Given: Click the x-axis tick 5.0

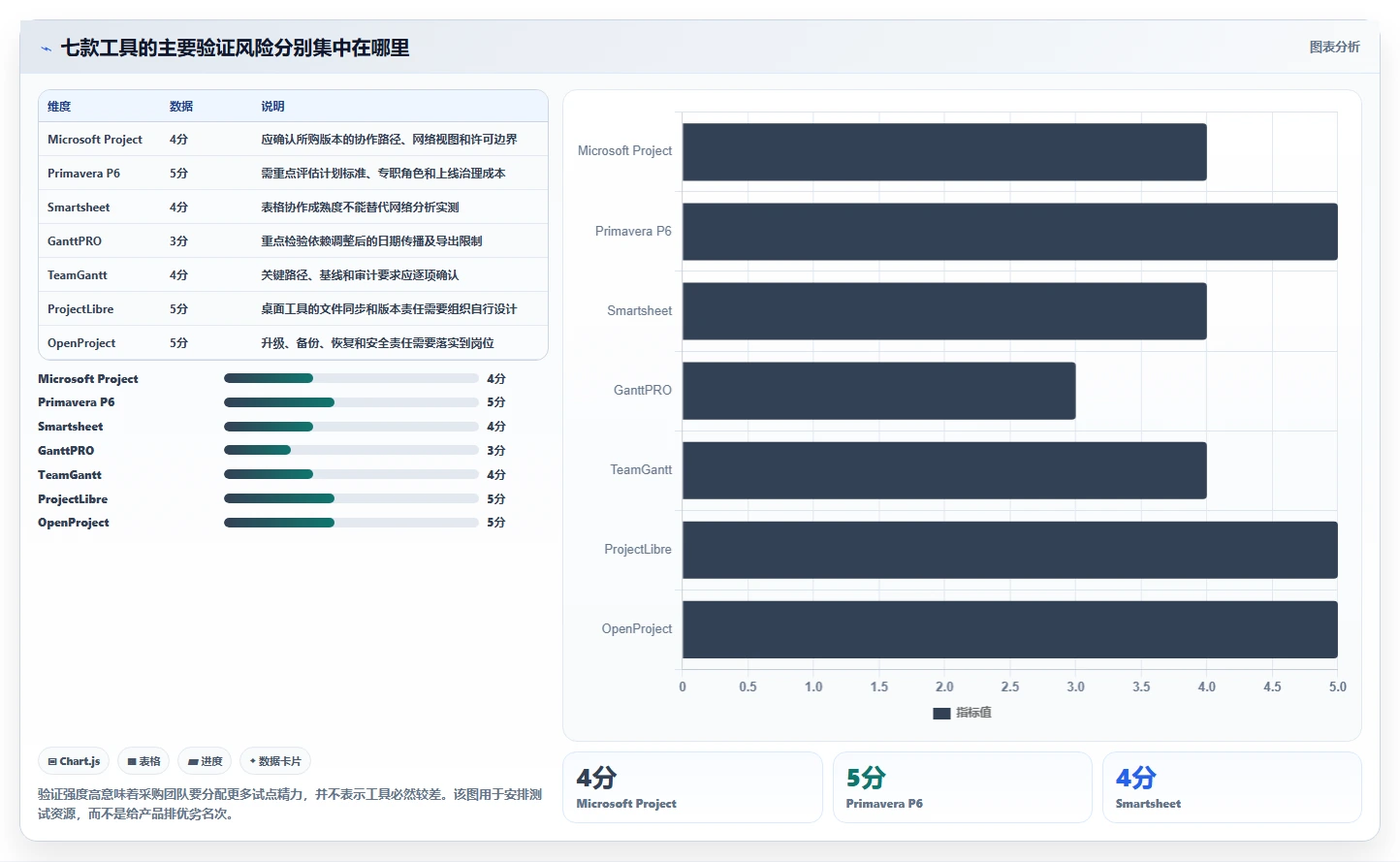Looking at the screenshot, I should tap(1338, 686).
